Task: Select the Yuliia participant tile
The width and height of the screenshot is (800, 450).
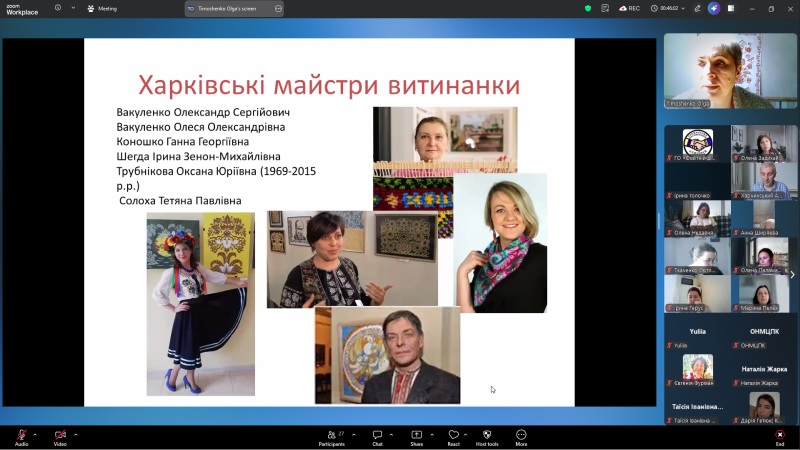Action: pyautogui.click(x=696, y=337)
